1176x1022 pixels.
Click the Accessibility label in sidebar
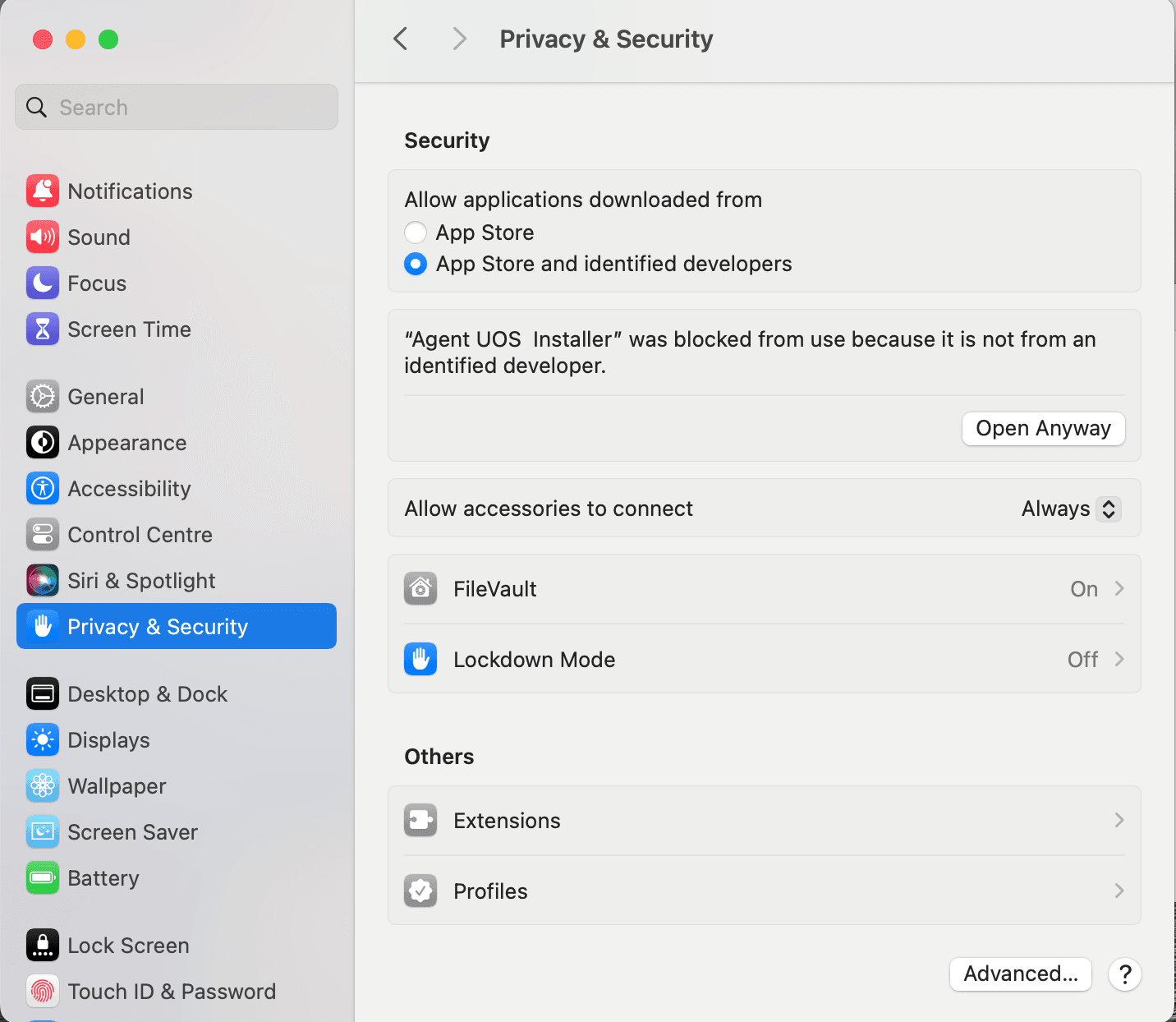click(x=129, y=489)
